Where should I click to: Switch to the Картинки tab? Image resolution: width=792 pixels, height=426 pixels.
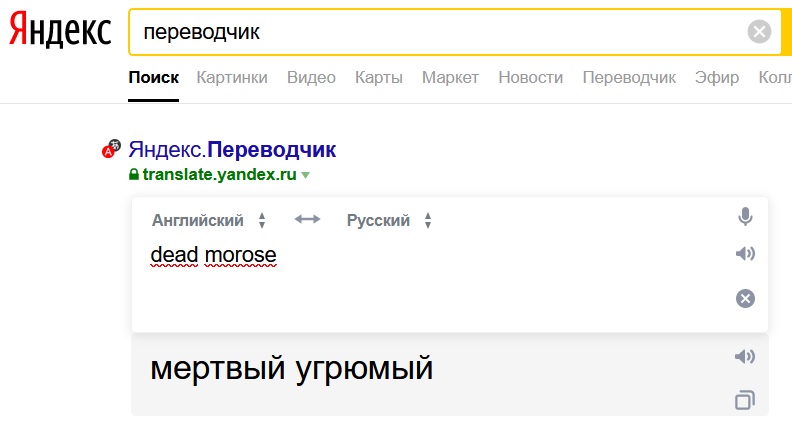(x=232, y=77)
